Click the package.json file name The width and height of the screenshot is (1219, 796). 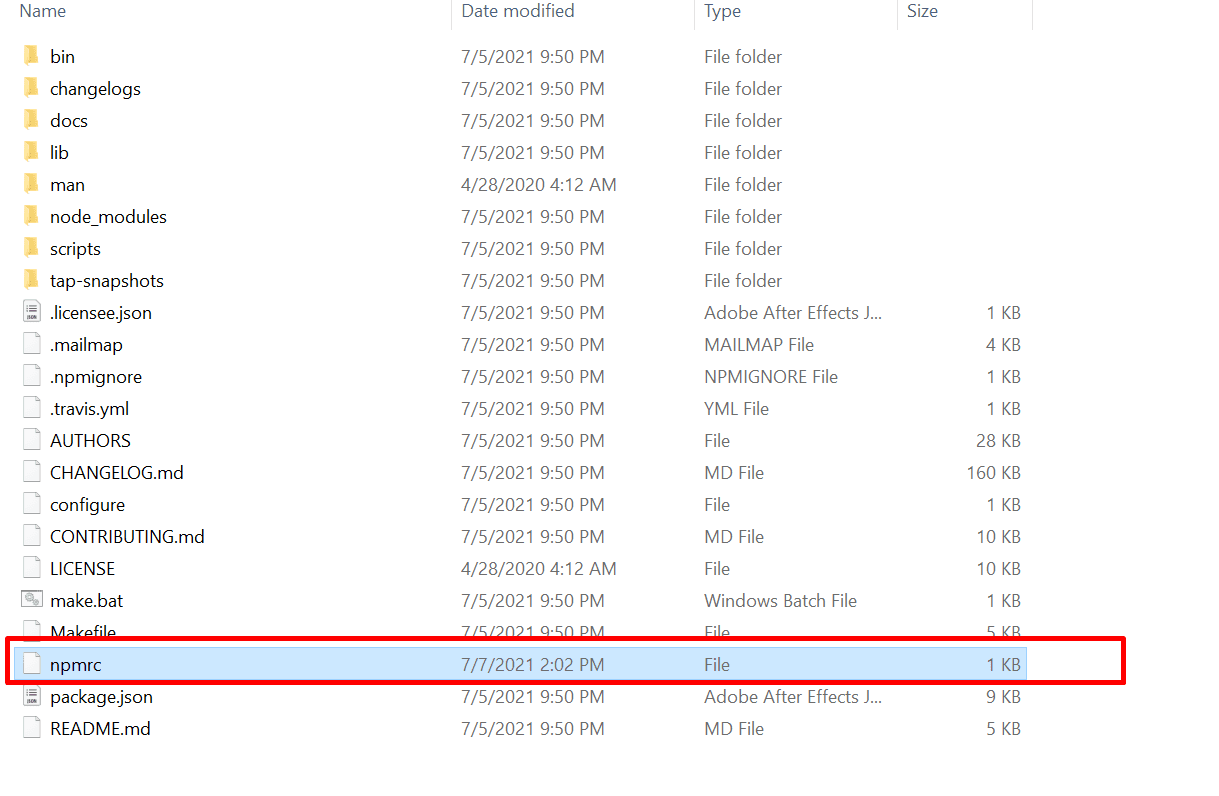101,697
